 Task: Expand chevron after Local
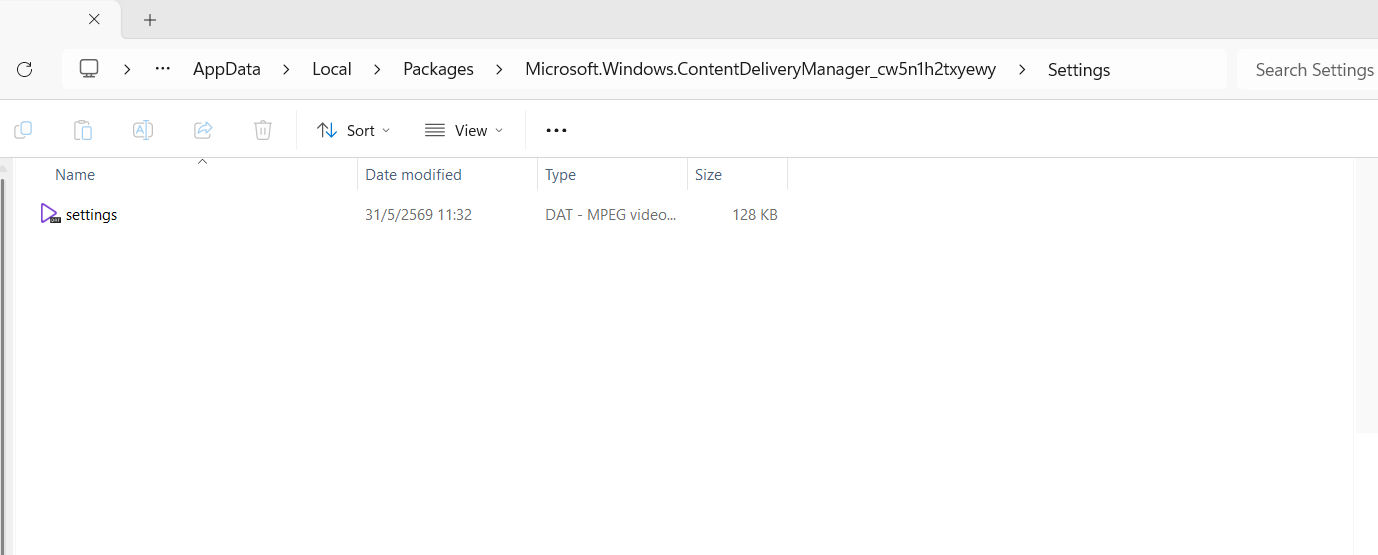coord(377,69)
